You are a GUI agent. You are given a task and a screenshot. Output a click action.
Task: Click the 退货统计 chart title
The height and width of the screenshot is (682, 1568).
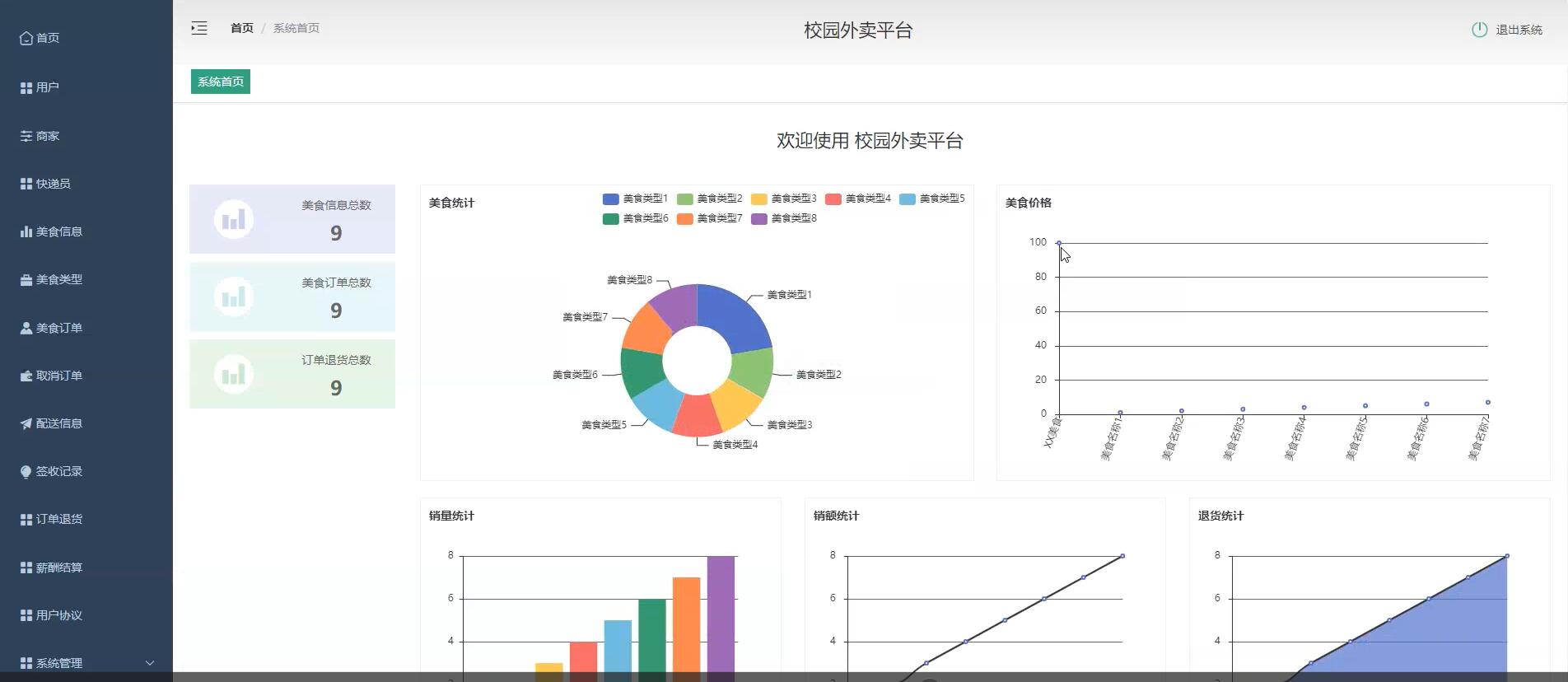[1220, 516]
